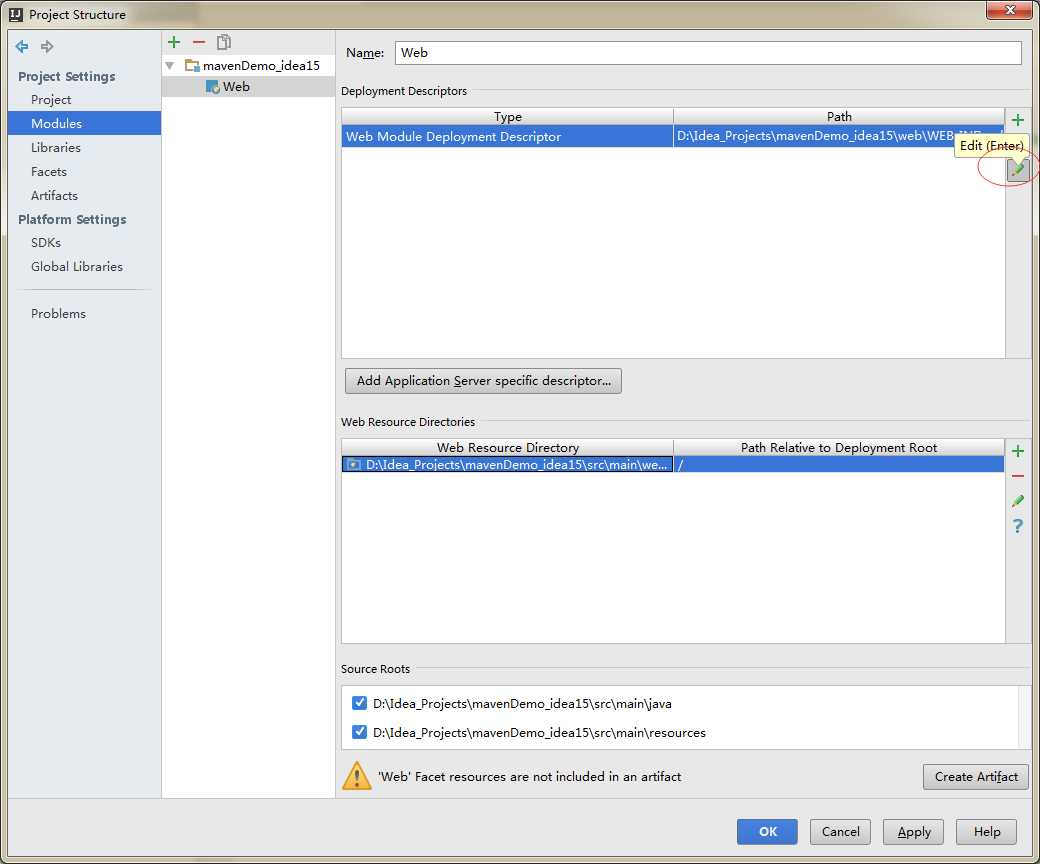The image size is (1040, 864).
Task: Click the Name input field containing Web
Action: [708, 53]
